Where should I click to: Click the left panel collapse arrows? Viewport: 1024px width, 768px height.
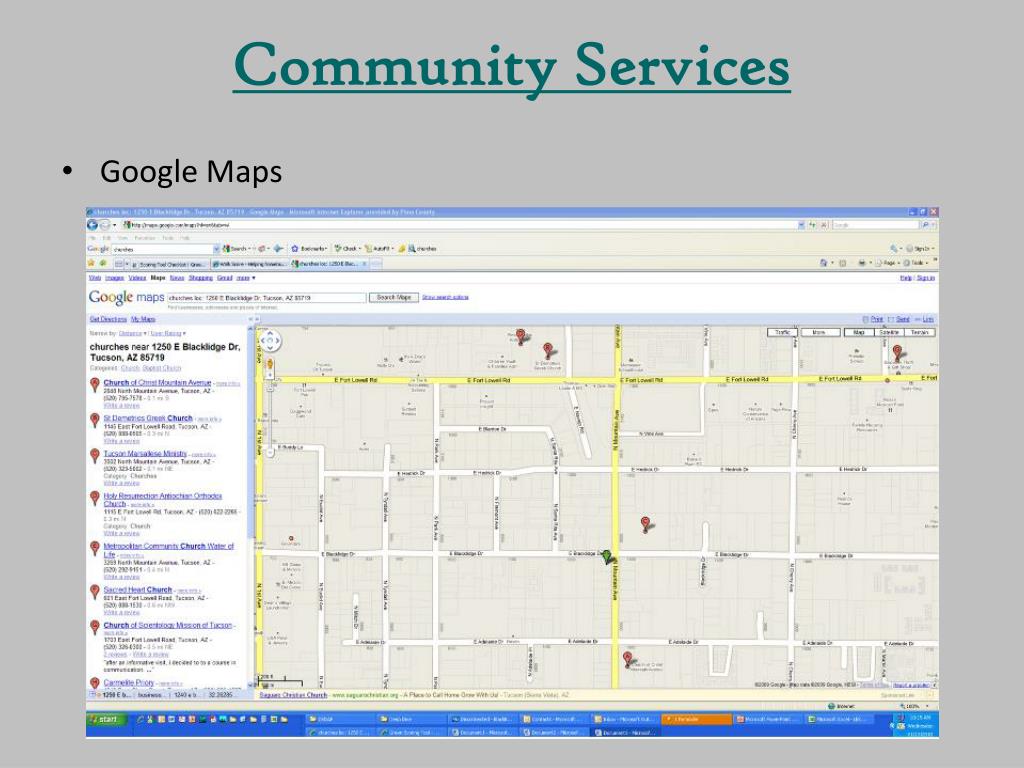click(x=251, y=319)
